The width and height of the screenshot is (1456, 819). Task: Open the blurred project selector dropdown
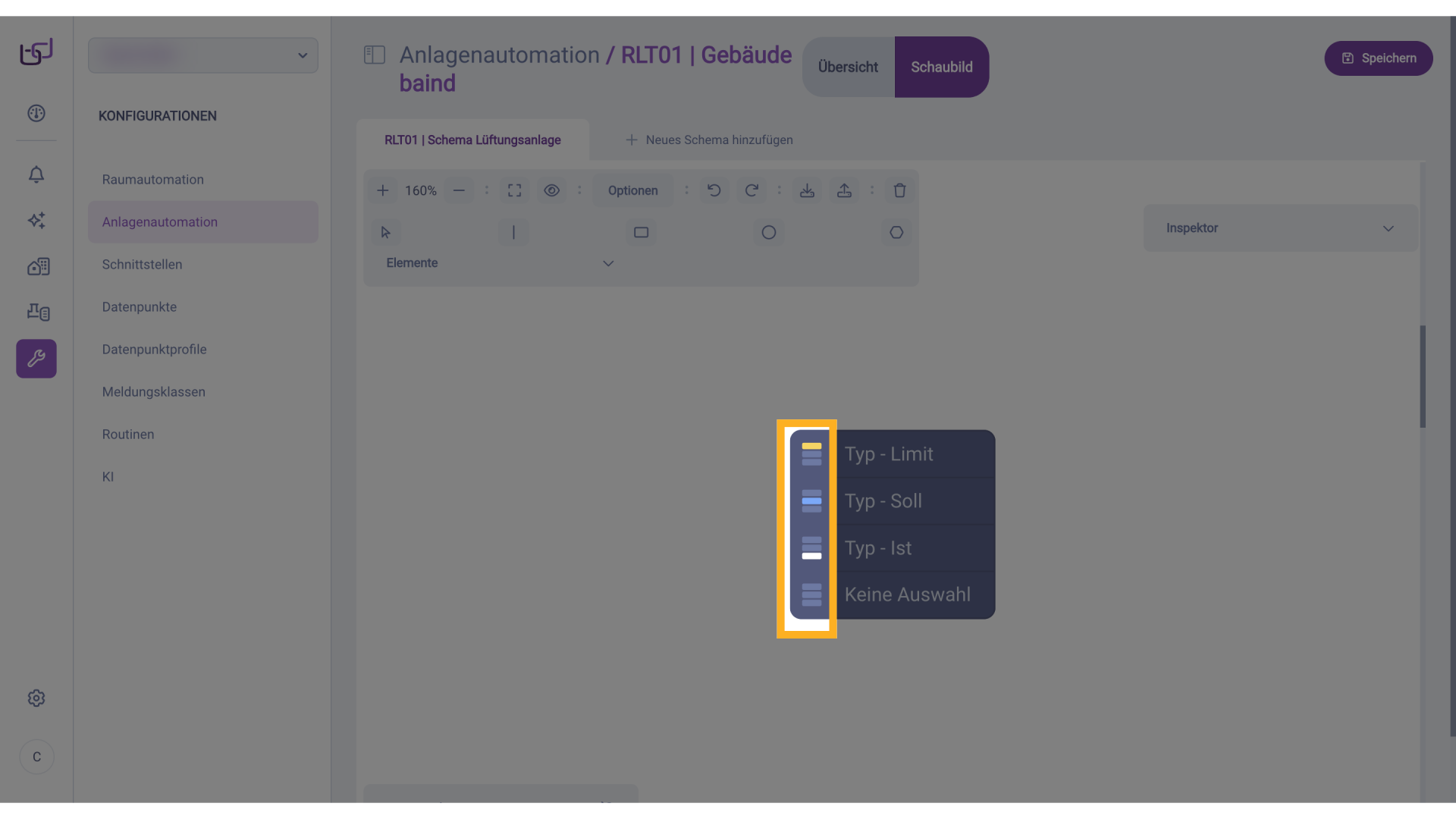point(203,55)
